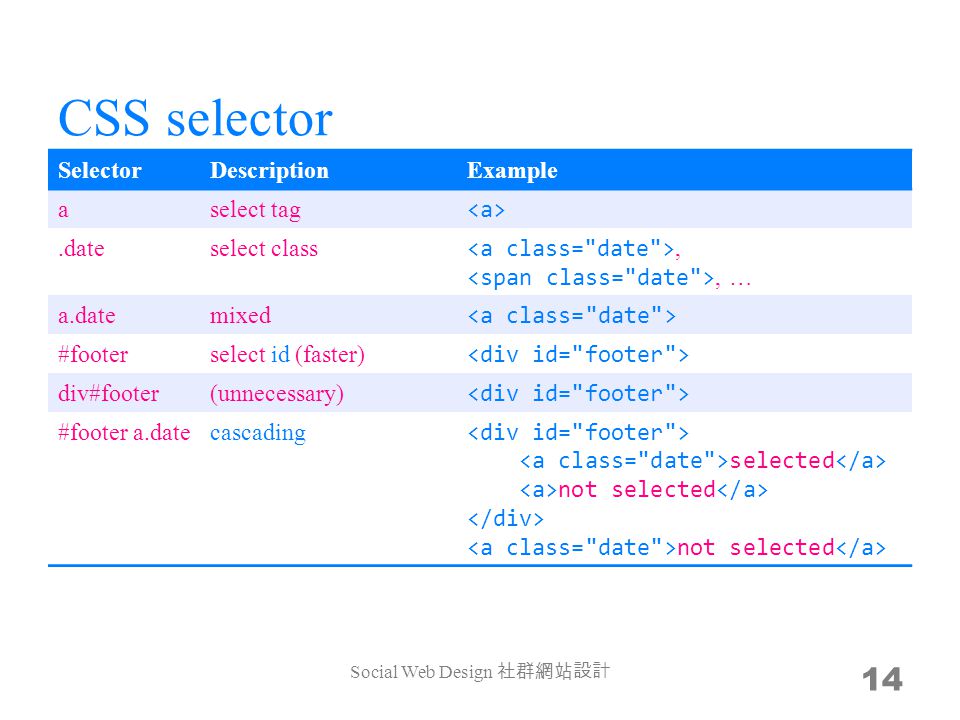Click the slide number 14

(x=882, y=680)
